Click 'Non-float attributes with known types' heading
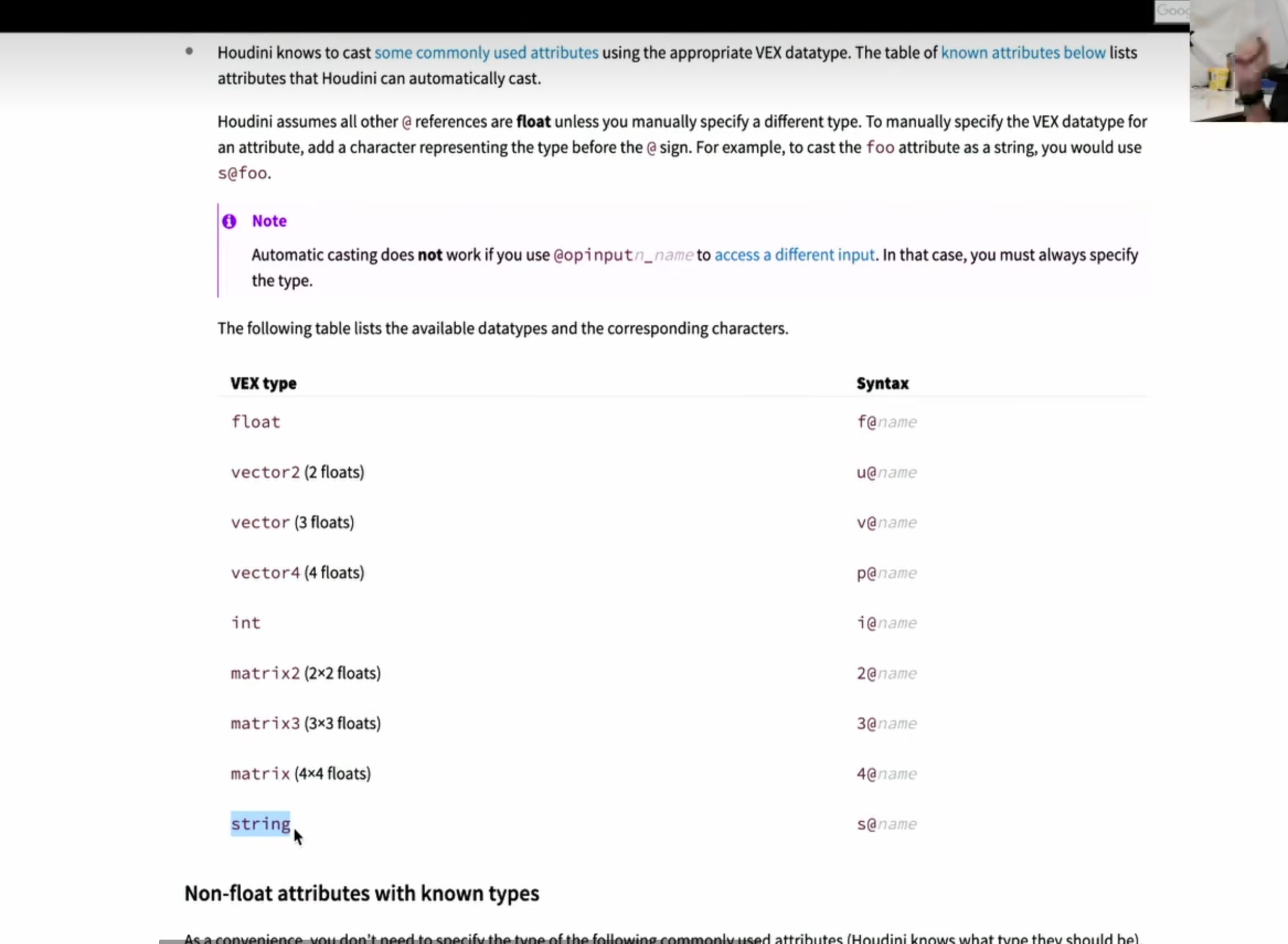1288x944 pixels. (x=361, y=893)
